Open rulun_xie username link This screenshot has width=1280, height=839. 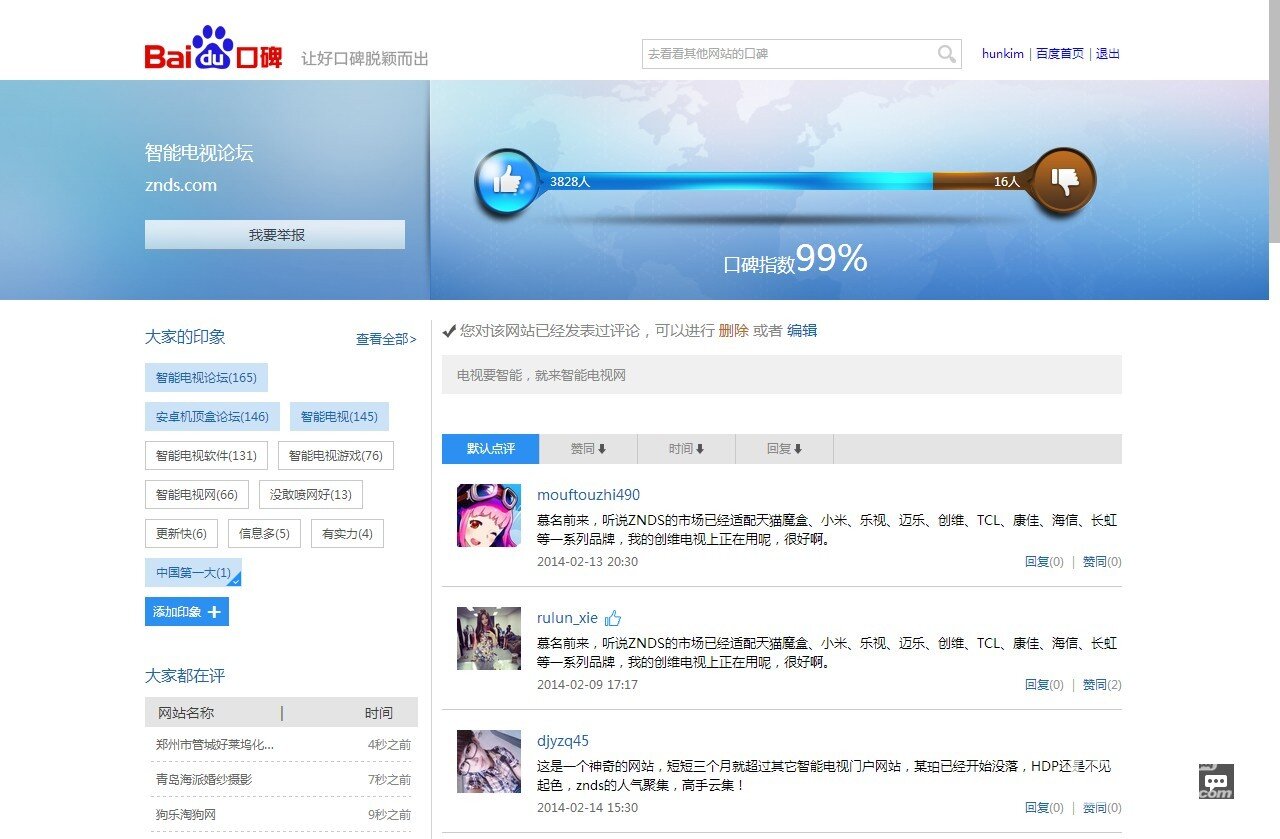click(567, 618)
